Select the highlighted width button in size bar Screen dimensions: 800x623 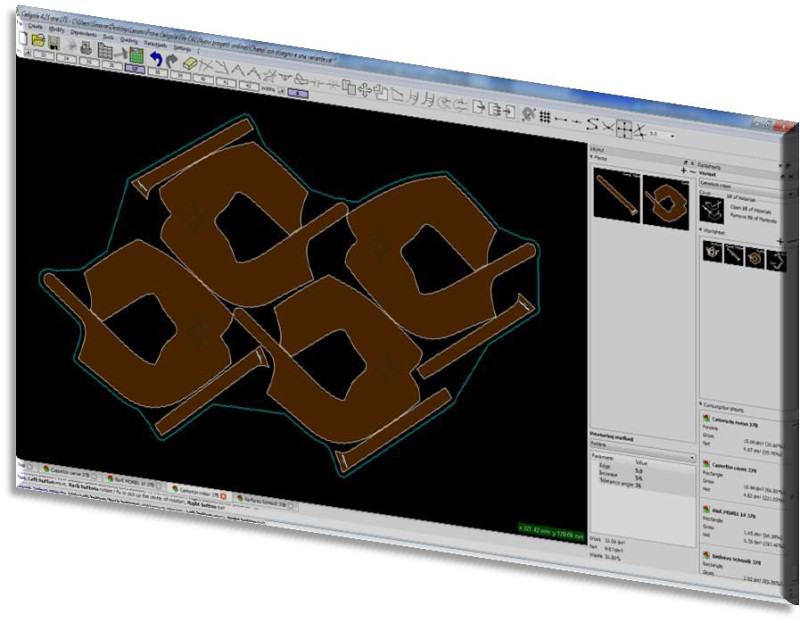(298, 93)
